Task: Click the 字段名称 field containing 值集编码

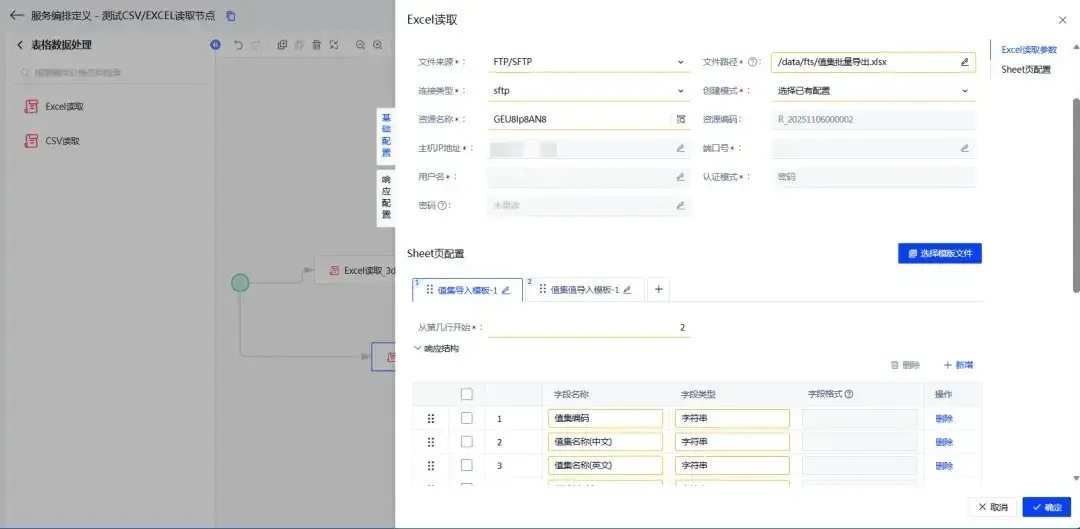Action: 605,418
